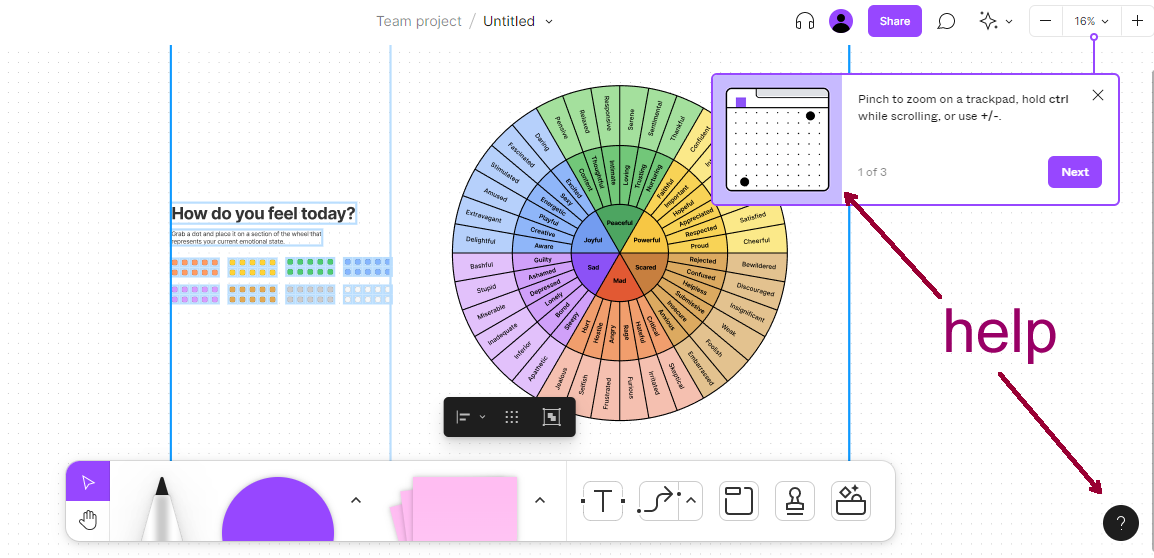
Task: Click the Mad wheel segment
Action: [620, 281]
